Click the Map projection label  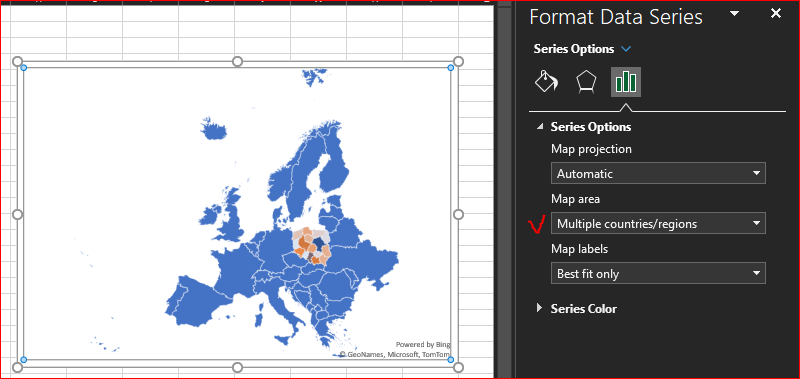pos(591,149)
